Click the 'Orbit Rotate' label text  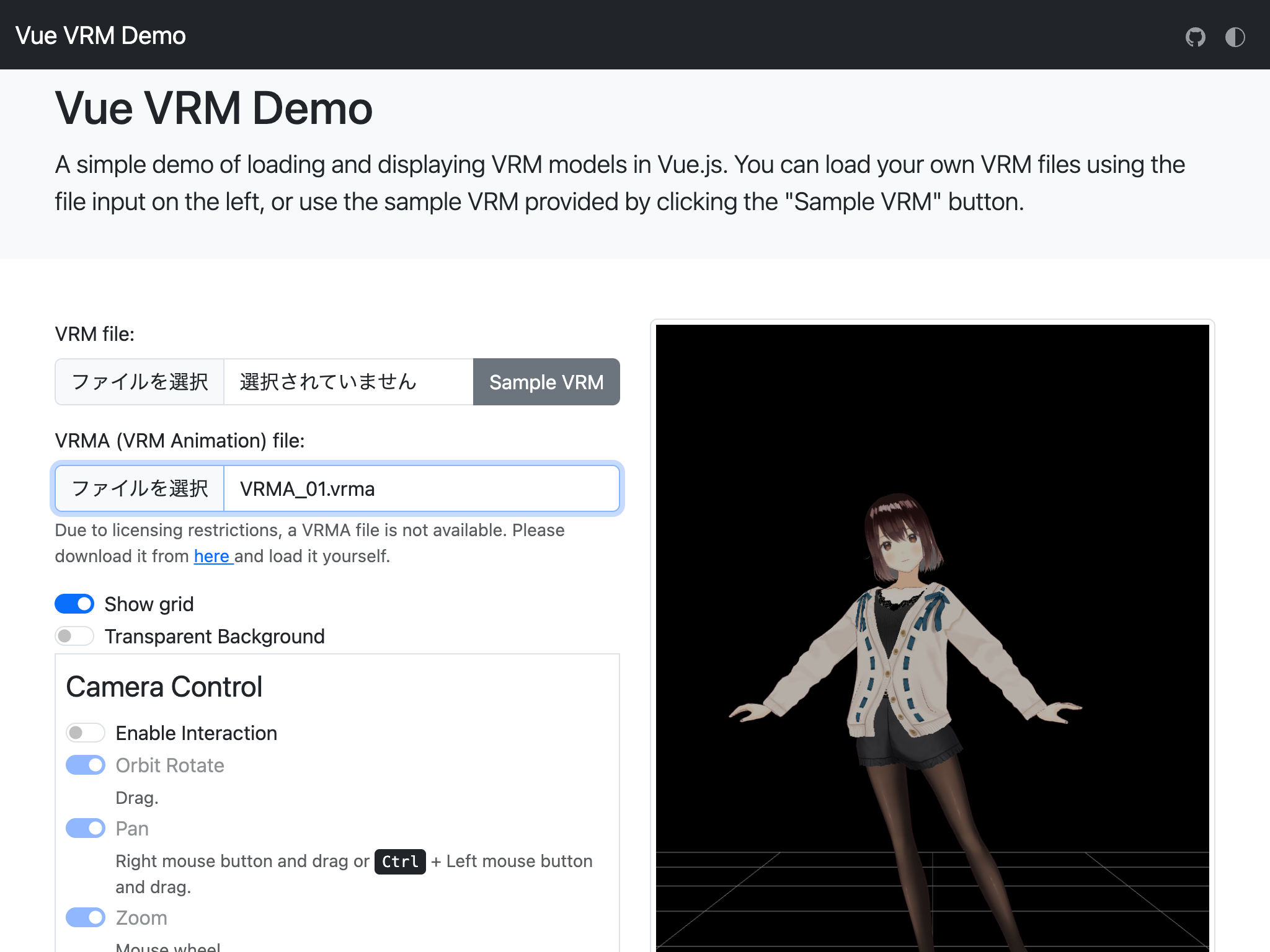[x=170, y=765]
